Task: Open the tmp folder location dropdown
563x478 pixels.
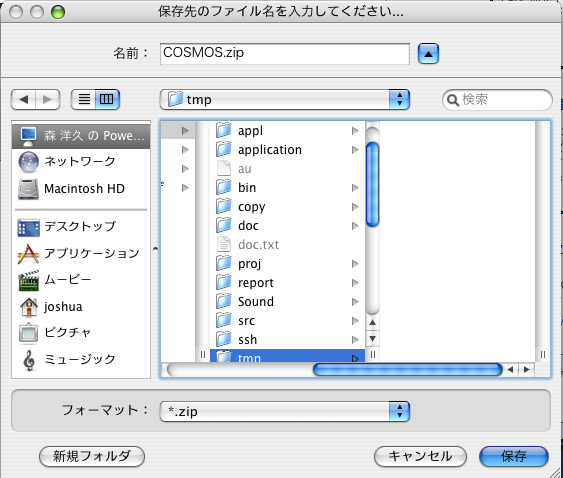Action: pos(285,99)
